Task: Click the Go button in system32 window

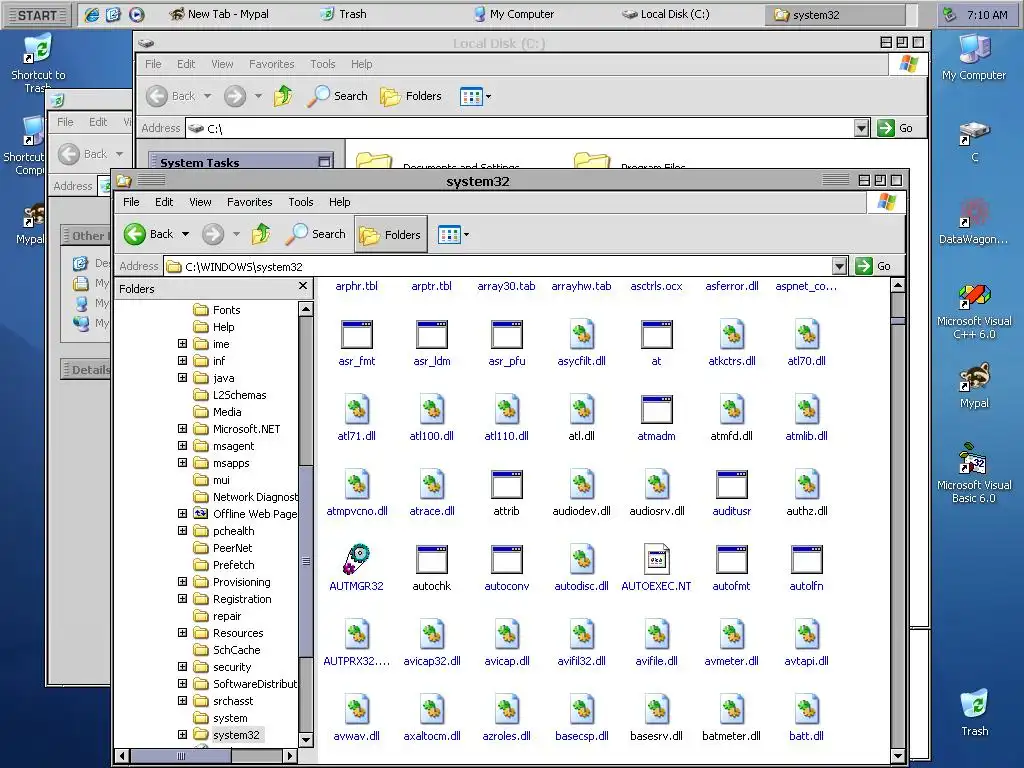Action: [x=874, y=266]
